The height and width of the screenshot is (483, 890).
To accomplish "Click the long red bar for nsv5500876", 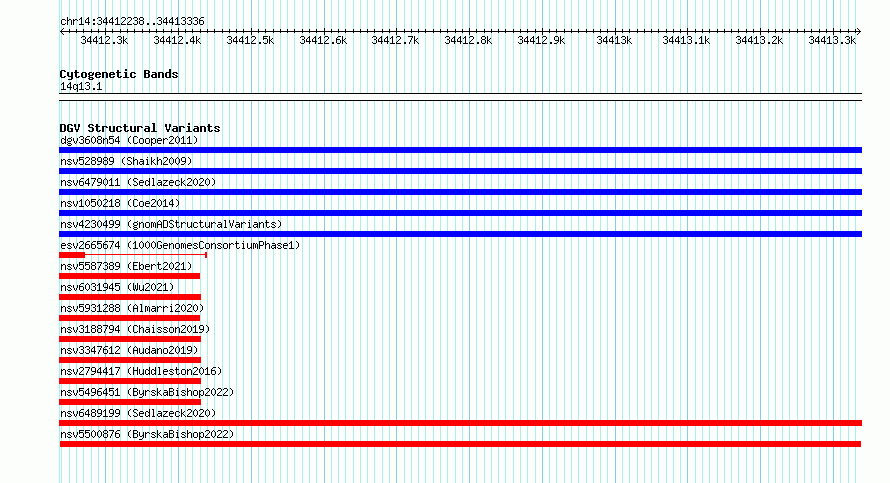I will point(460,444).
